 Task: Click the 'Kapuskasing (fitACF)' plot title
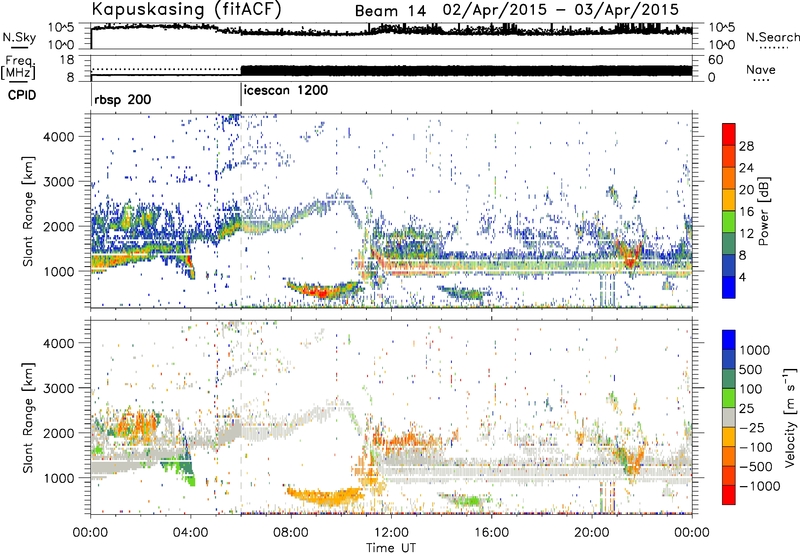186,9
